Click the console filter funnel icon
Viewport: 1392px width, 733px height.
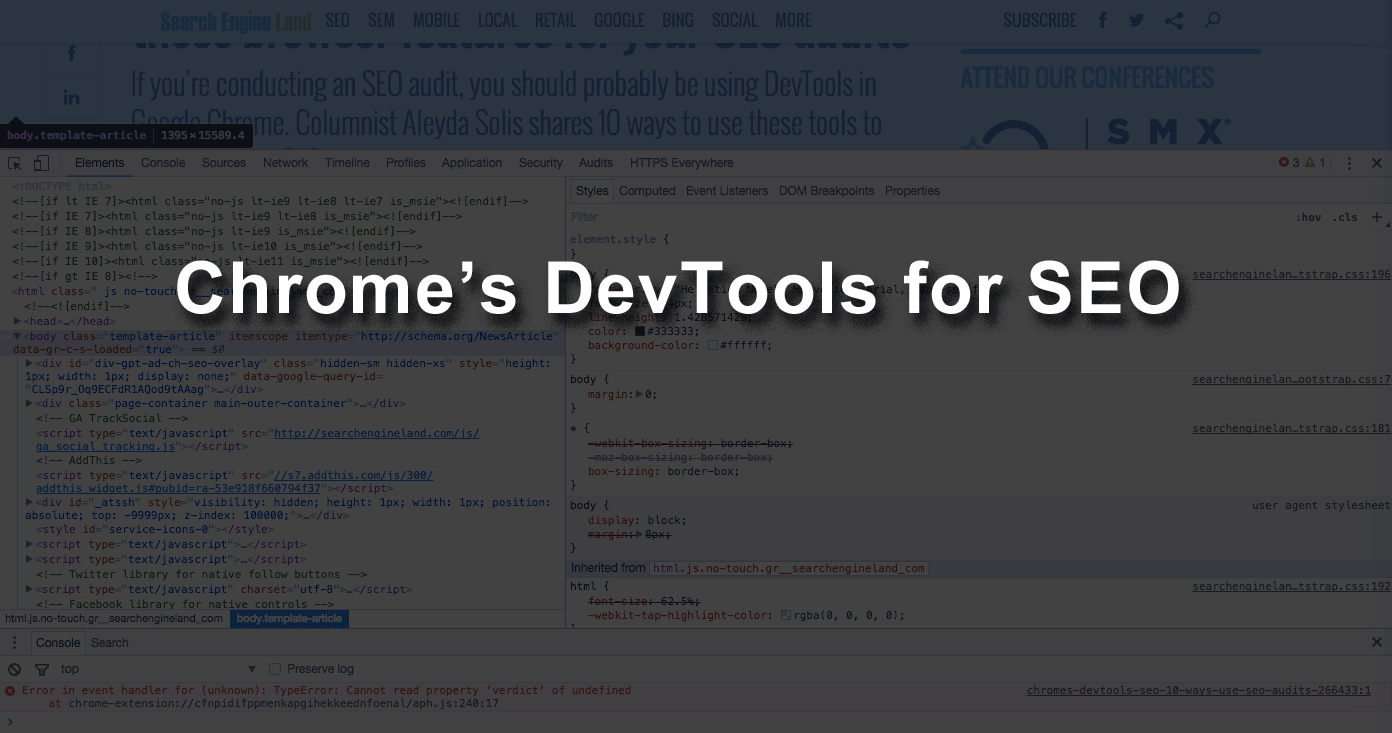(41, 669)
